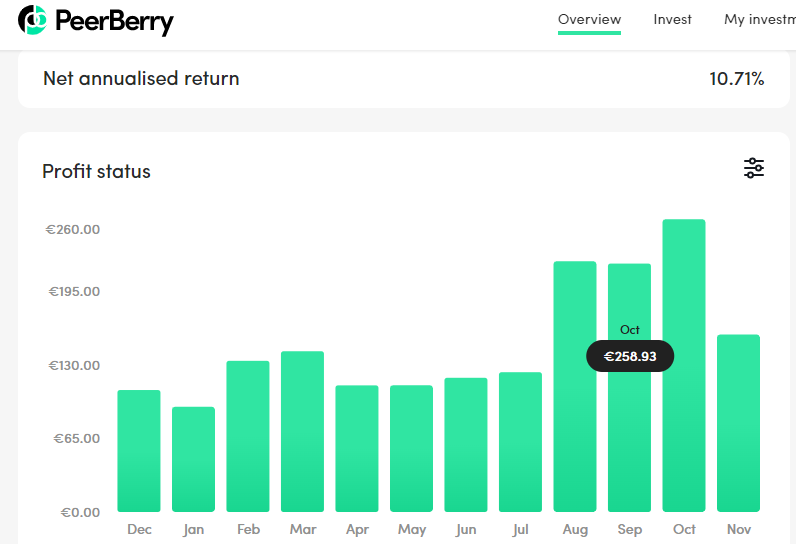The height and width of the screenshot is (544, 796).
Task: Click the PeerBerry wordmark text
Action: [x=114, y=21]
